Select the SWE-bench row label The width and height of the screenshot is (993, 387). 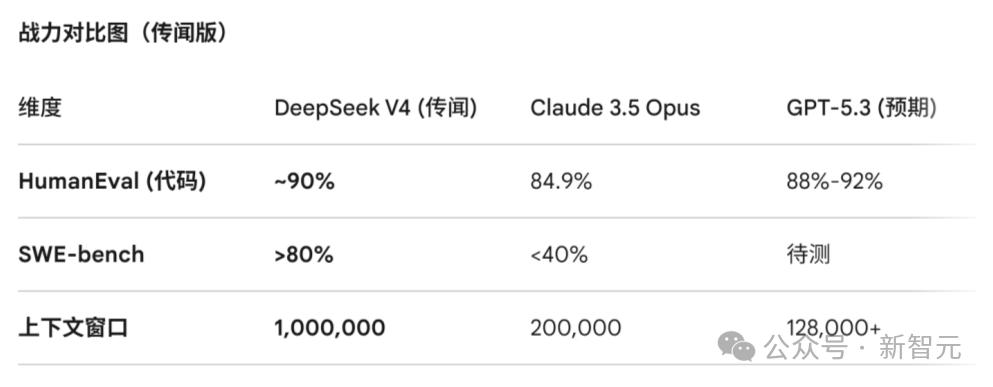[x=81, y=255]
